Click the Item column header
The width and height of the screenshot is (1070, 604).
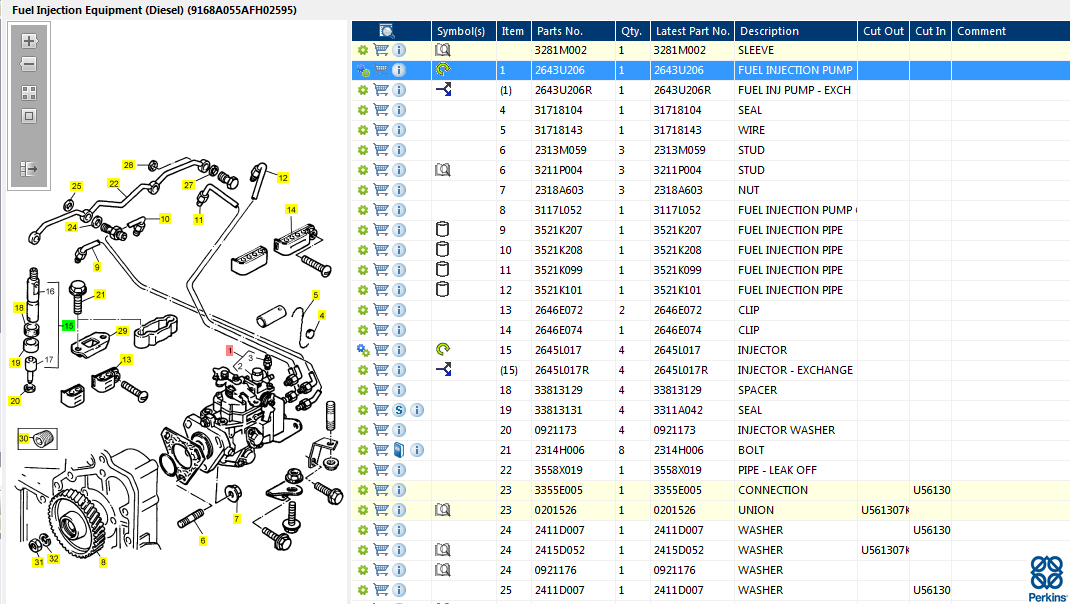point(513,31)
